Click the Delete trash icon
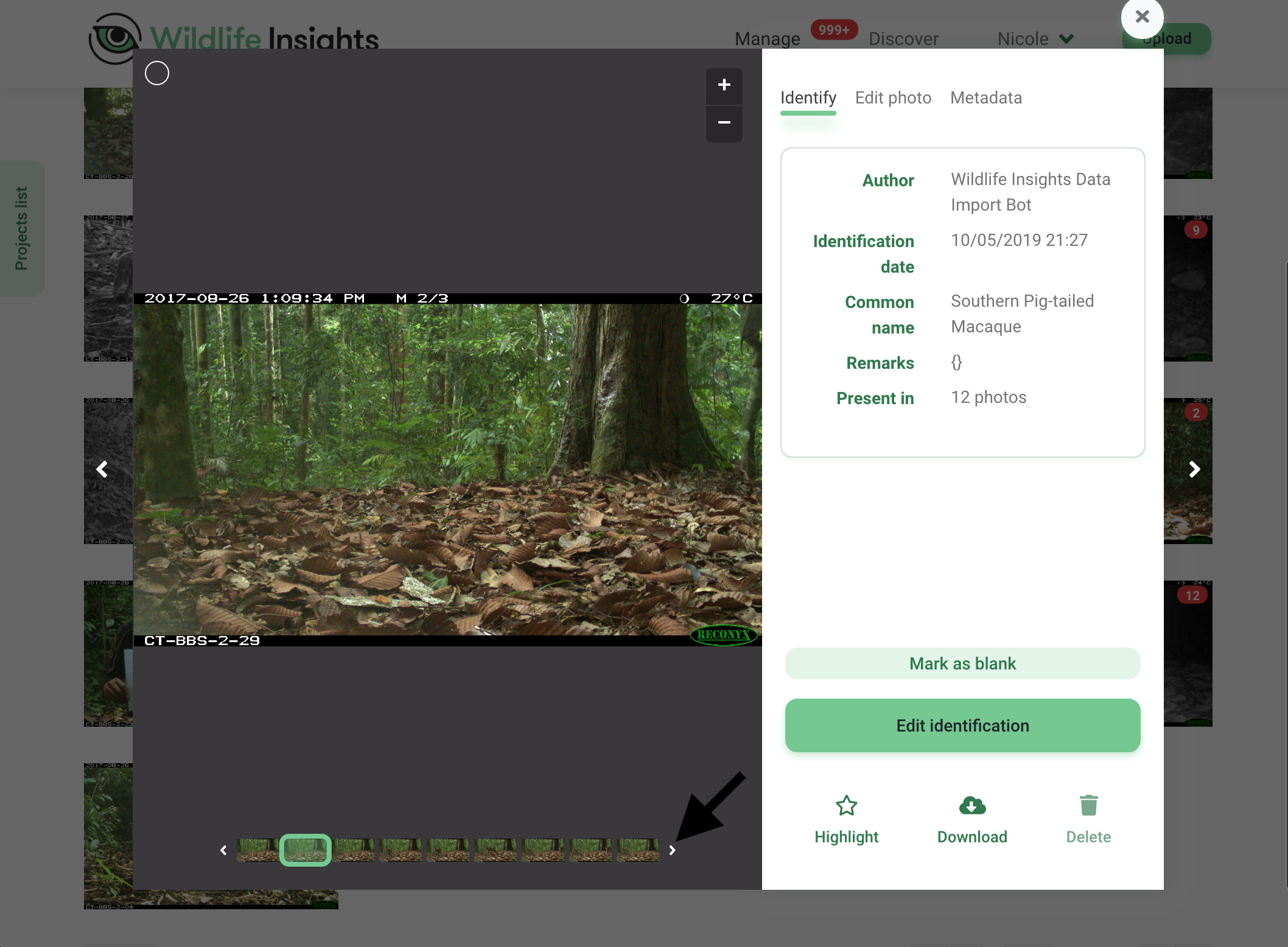 (1088, 805)
